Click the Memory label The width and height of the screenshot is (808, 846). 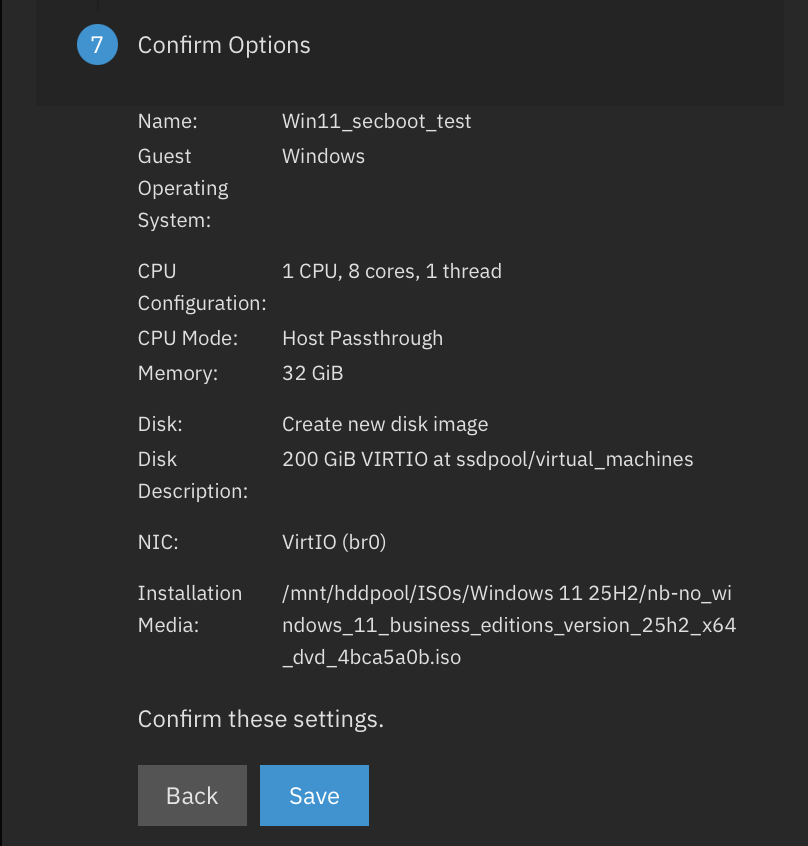tap(179, 373)
